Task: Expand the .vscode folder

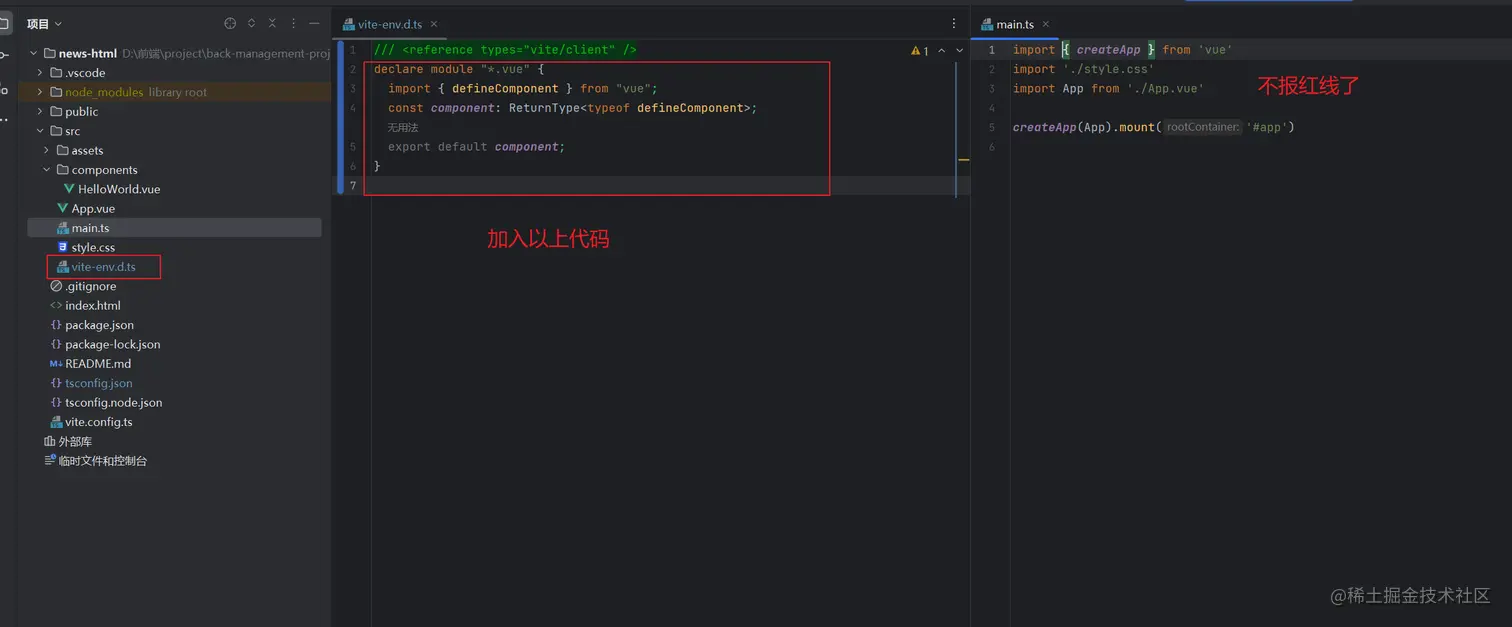Action: point(40,73)
